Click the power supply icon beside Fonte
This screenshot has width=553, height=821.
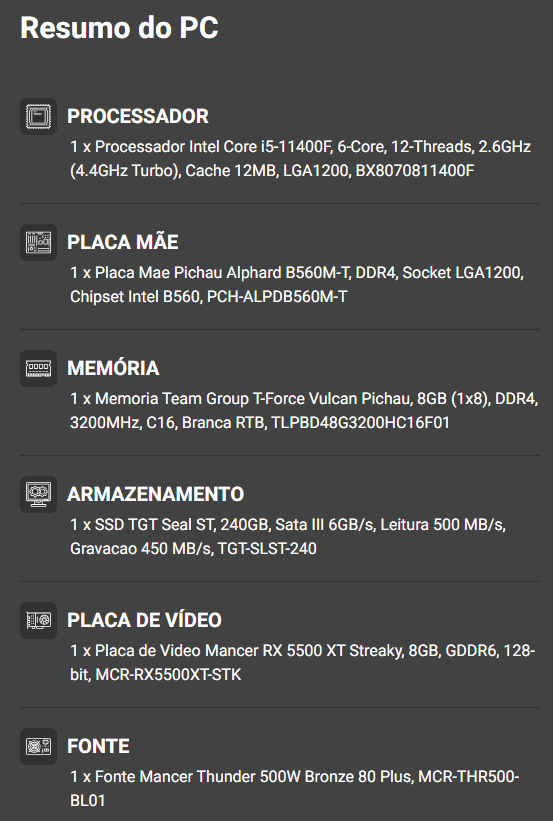tap(38, 747)
